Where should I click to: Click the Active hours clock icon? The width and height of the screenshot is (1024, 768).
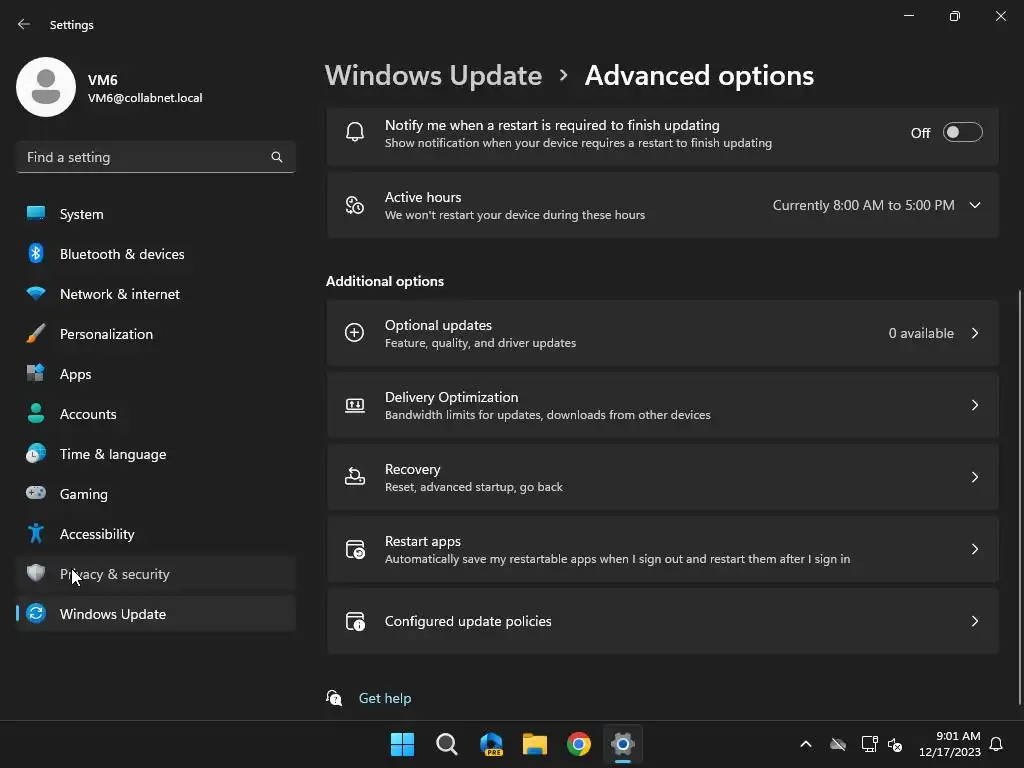click(x=355, y=205)
